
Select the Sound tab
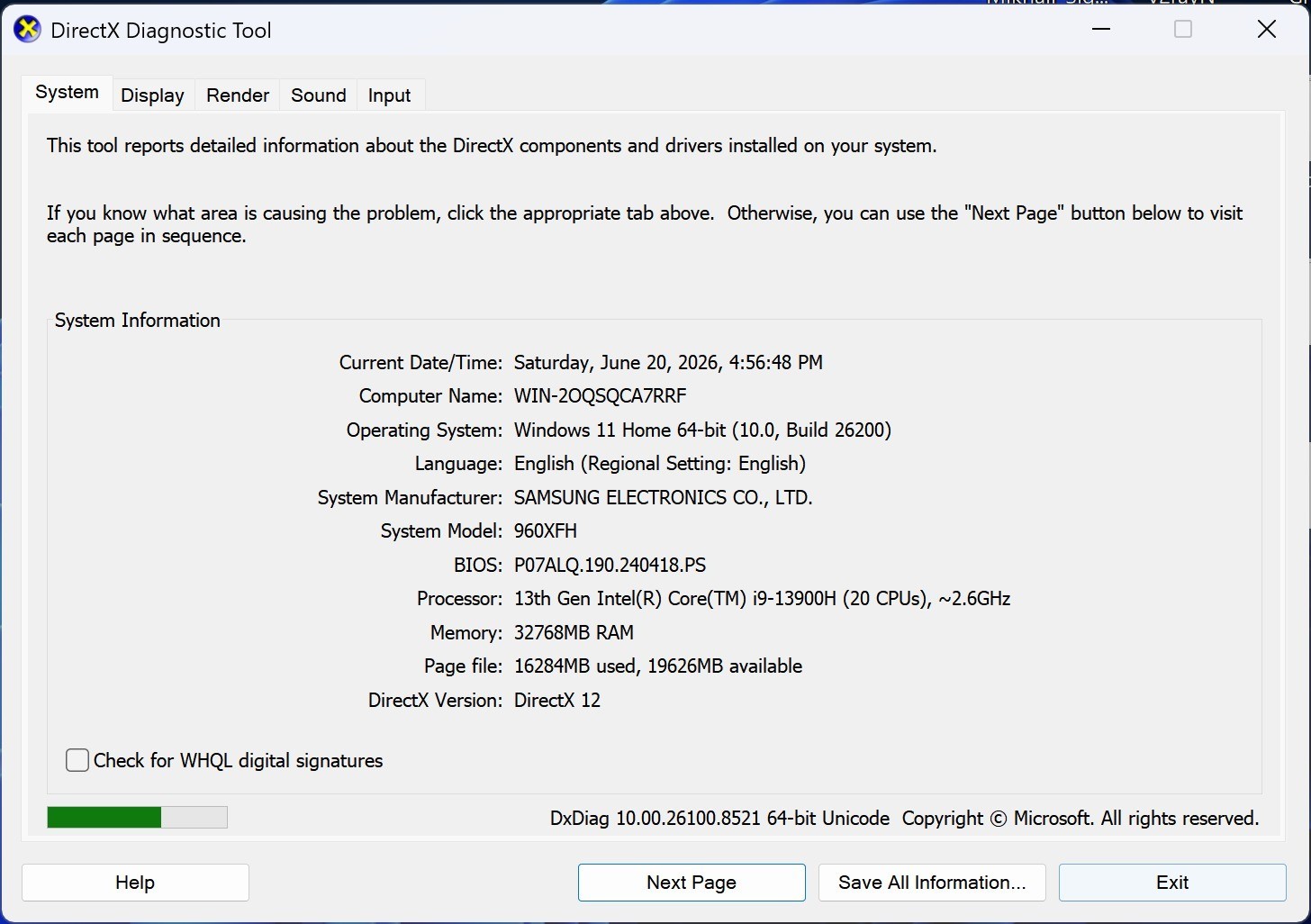tap(319, 95)
